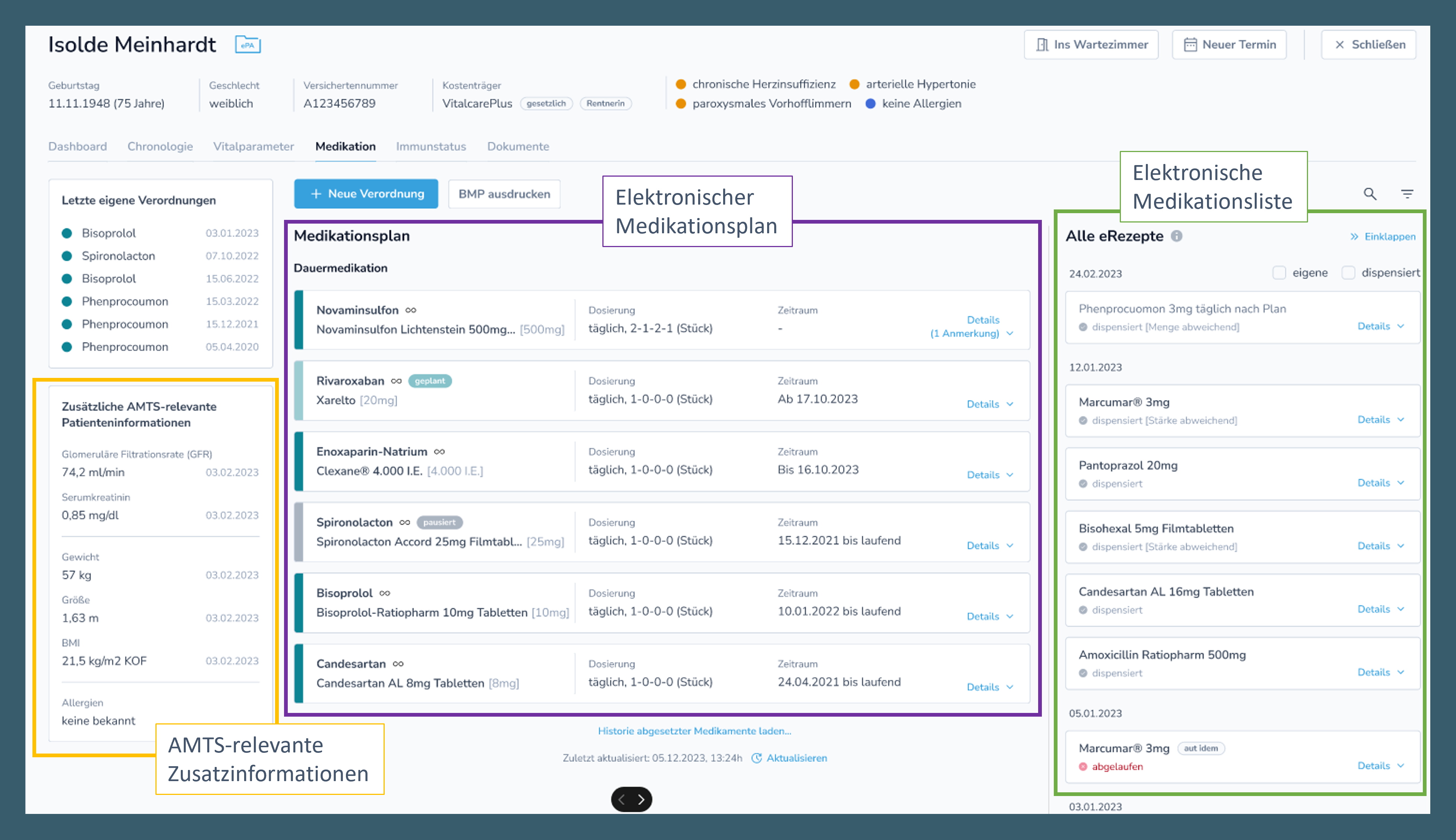This screenshot has width=1456, height=840.
Task: Open the Immunstatus tab
Action: tap(431, 146)
